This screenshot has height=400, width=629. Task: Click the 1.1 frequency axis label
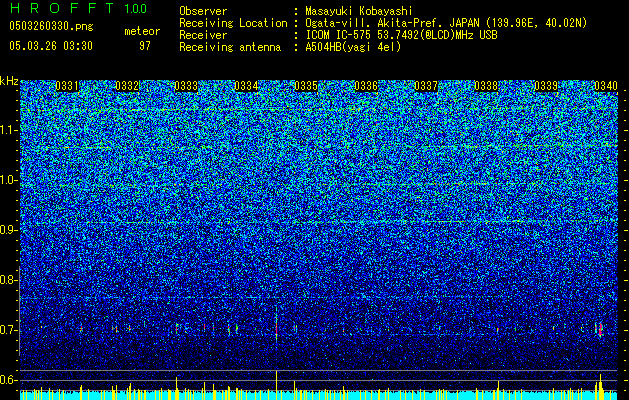9,130
